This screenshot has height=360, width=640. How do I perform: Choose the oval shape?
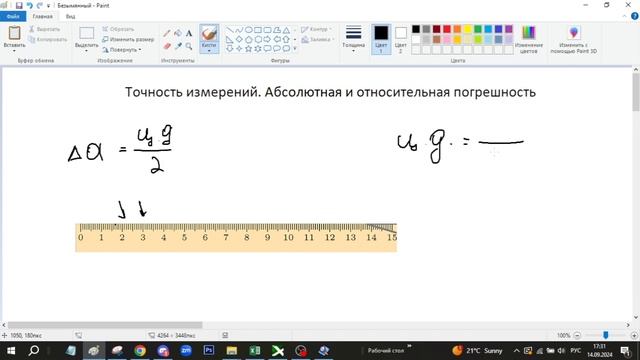click(249, 30)
